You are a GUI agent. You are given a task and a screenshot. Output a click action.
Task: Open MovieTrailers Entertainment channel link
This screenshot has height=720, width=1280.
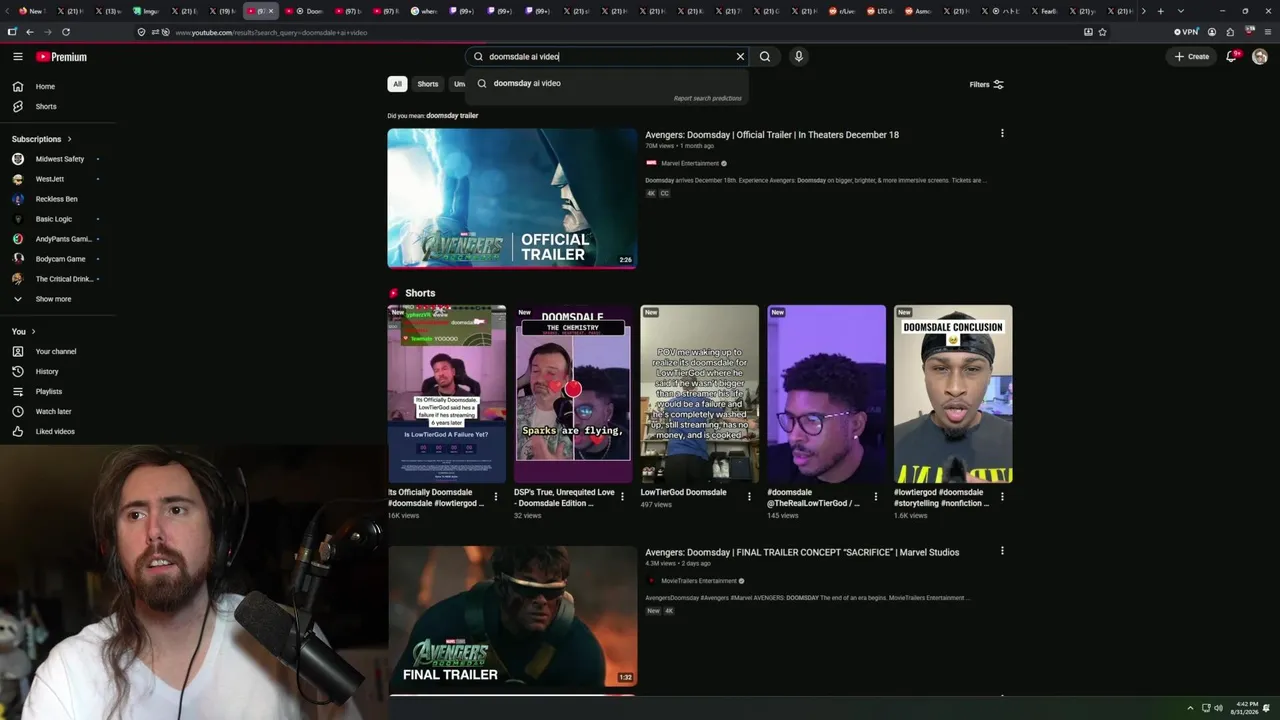699,581
